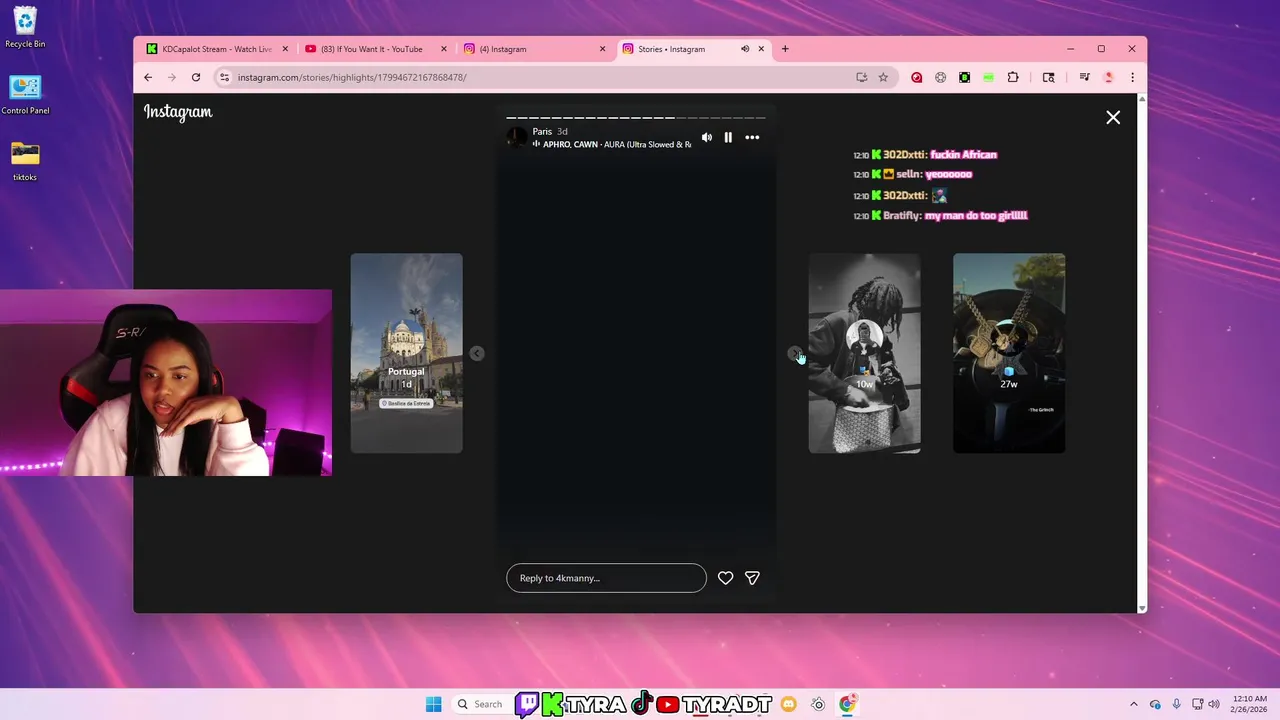Expand the system tray hidden icons chevron
Image resolution: width=1280 pixels, height=720 pixels.
coord(1133,704)
